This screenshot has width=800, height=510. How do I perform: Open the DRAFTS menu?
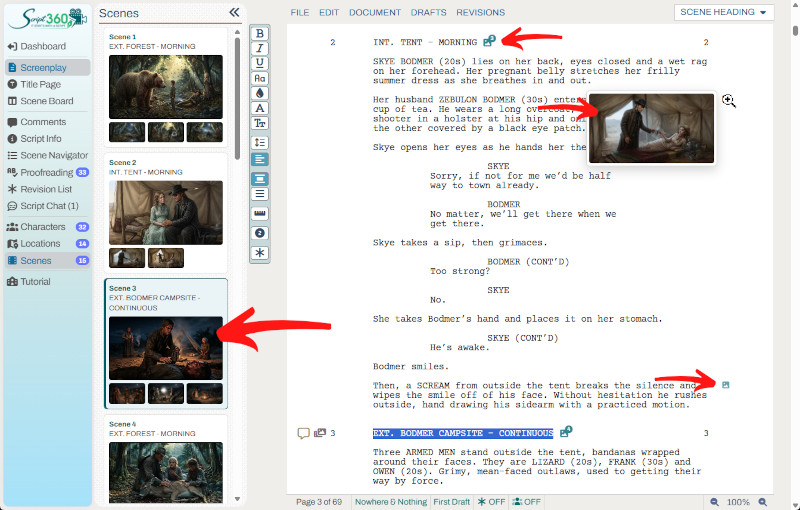[x=429, y=12]
